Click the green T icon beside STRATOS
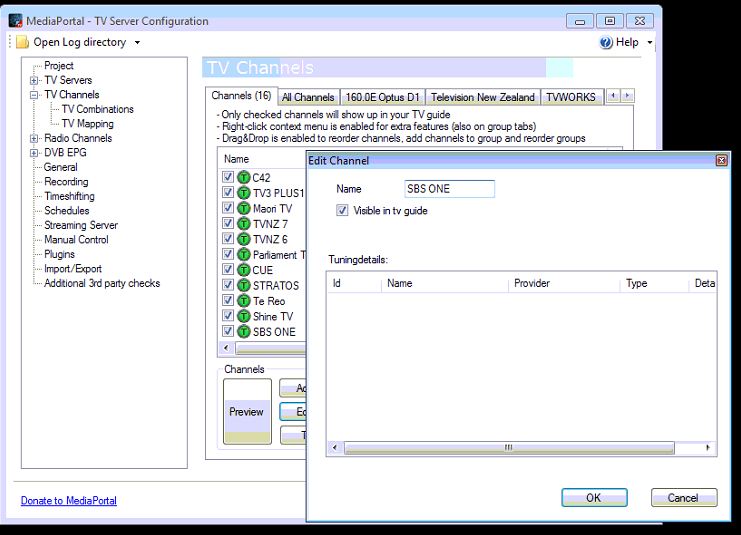The height and width of the screenshot is (535, 741). pos(243,286)
